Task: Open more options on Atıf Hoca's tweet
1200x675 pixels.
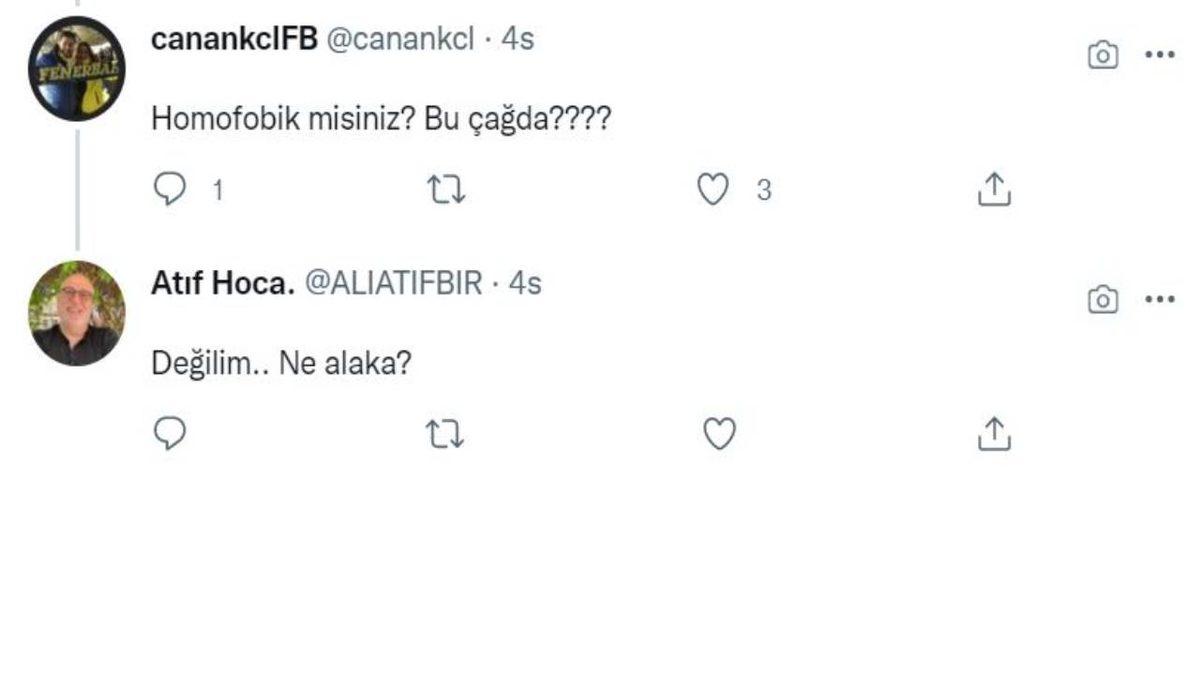Action: (1160, 298)
